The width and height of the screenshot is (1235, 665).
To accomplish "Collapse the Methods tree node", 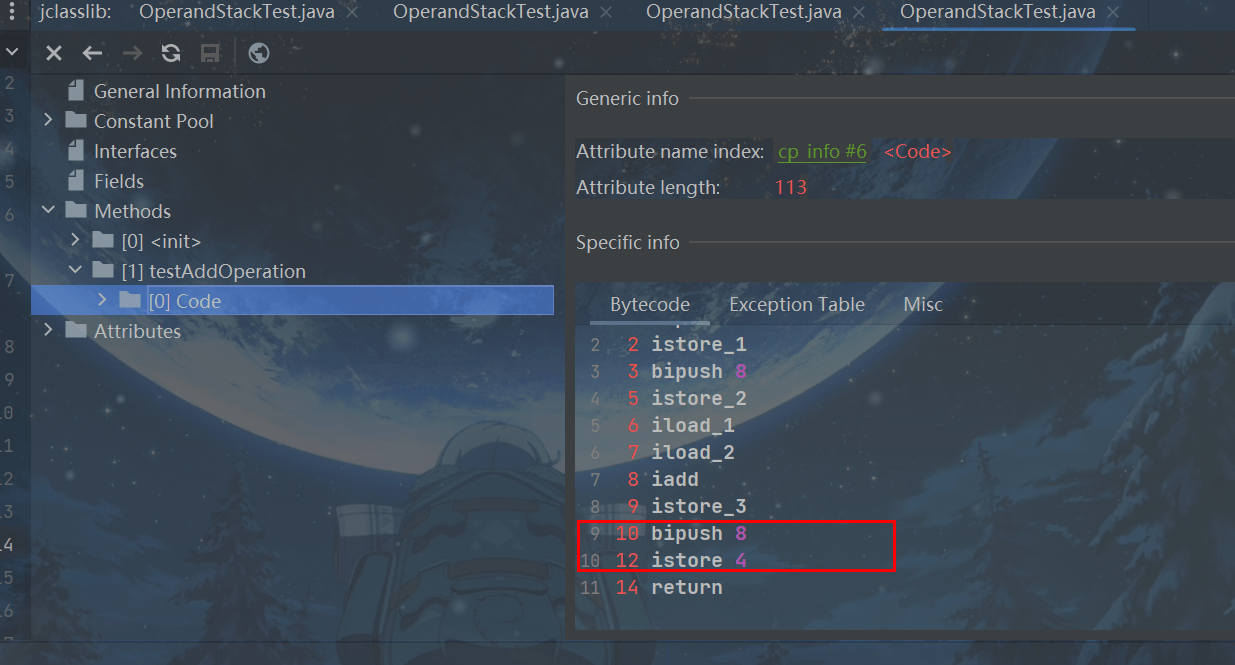I will click(48, 211).
